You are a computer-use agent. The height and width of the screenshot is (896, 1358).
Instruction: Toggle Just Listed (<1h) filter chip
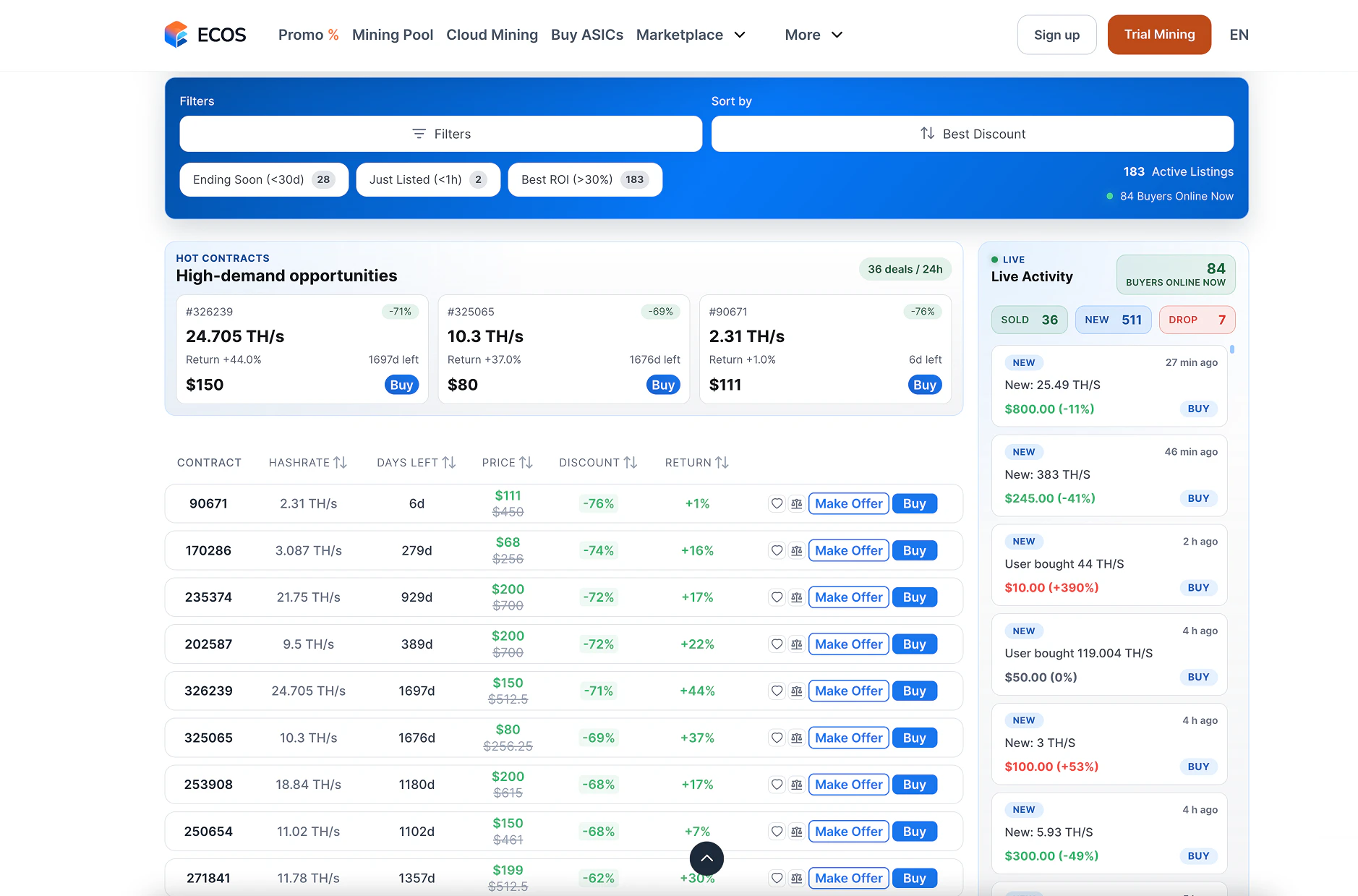428,179
